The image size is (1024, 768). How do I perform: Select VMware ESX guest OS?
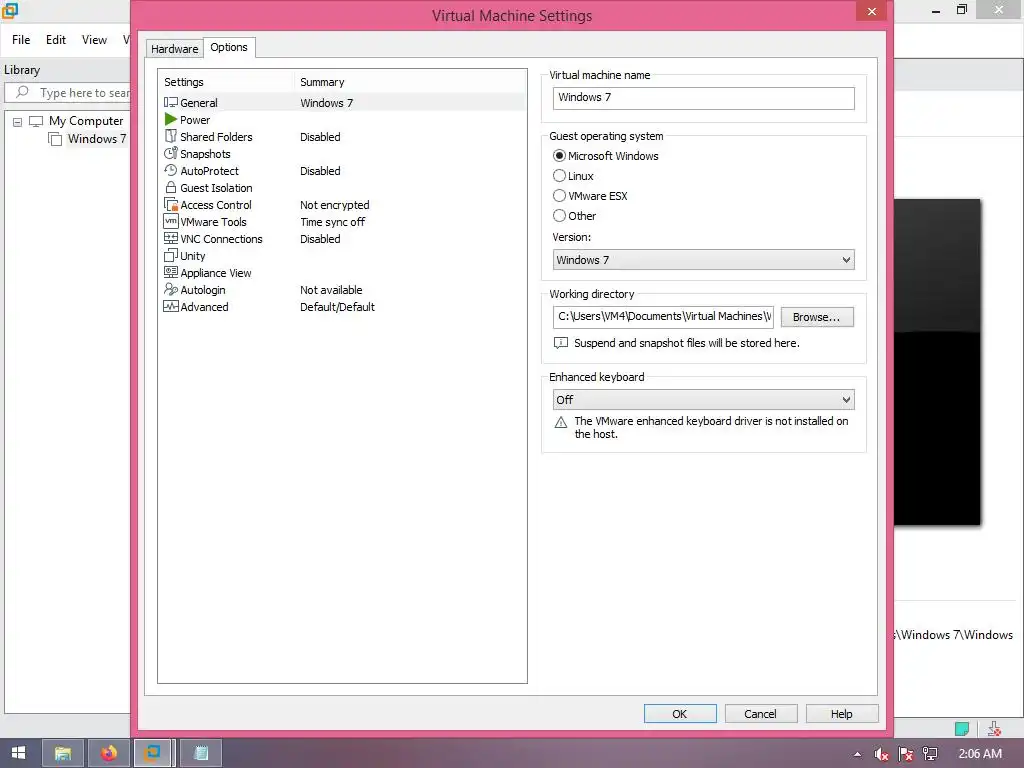tap(559, 196)
